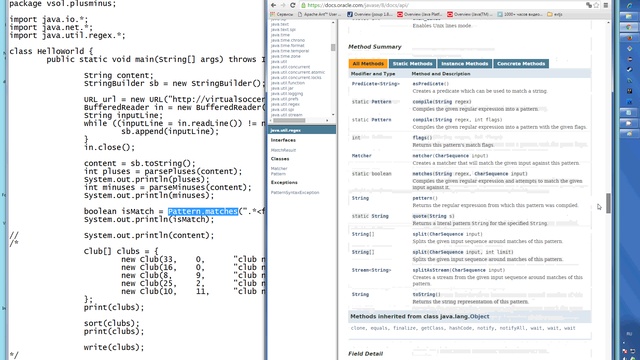Switch to the All Methods tab
The width and height of the screenshot is (640, 360).
pos(368,64)
